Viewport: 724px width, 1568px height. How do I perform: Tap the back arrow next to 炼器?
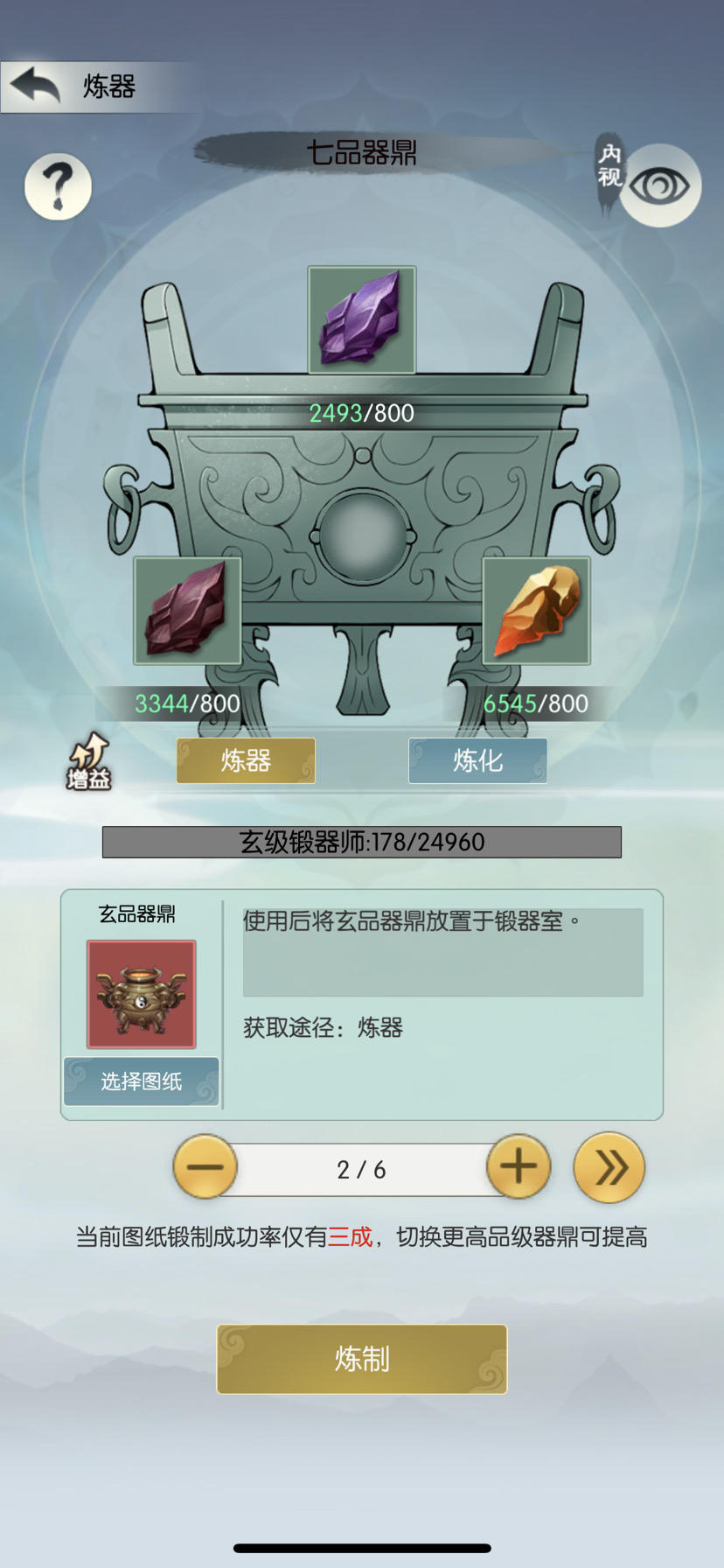tap(35, 86)
